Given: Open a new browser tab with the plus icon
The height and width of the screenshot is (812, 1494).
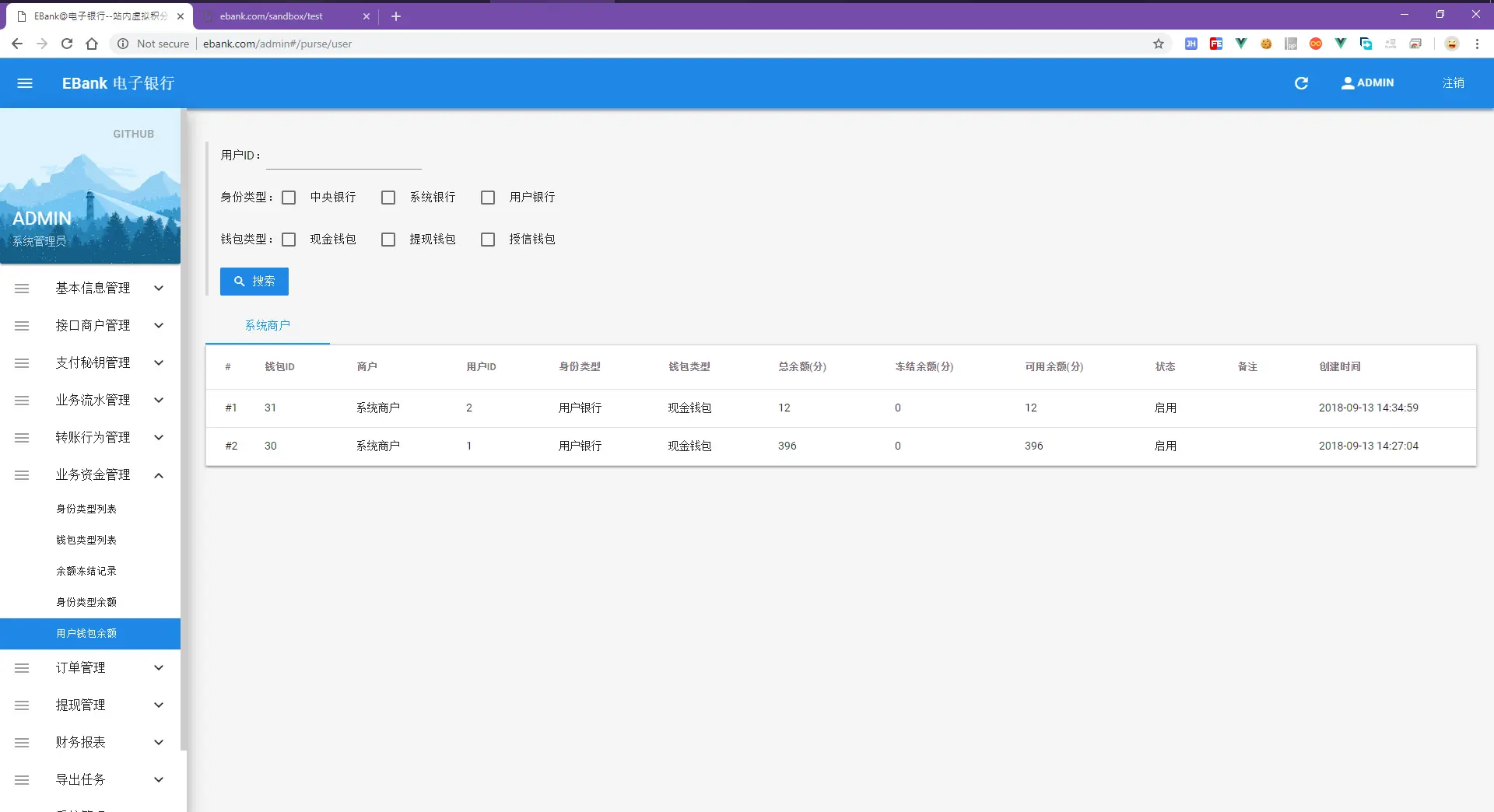Looking at the screenshot, I should click(x=396, y=16).
